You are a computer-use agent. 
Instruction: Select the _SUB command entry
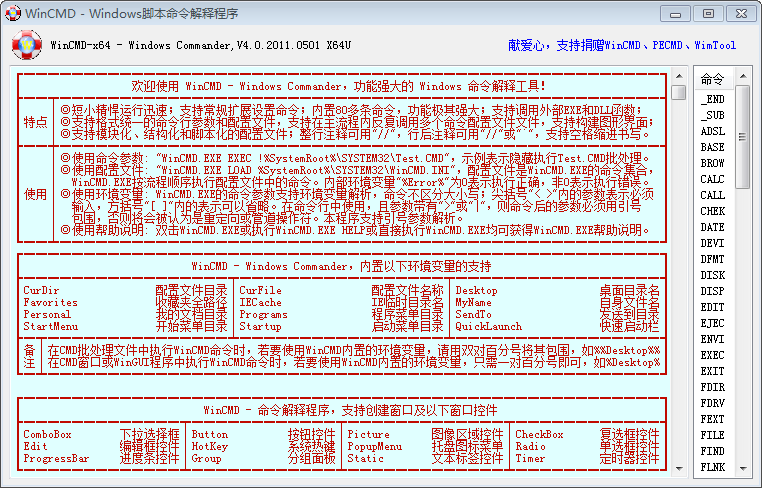(712, 115)
